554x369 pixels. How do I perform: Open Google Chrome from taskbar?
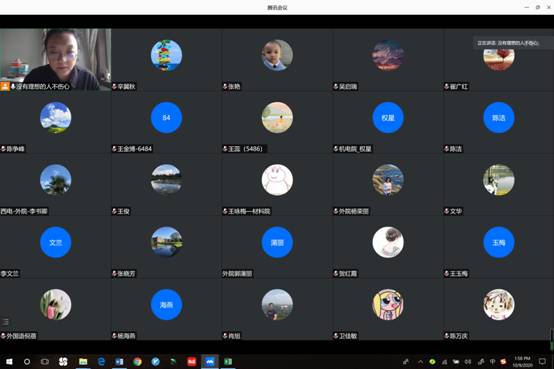[x=137, y=362]
